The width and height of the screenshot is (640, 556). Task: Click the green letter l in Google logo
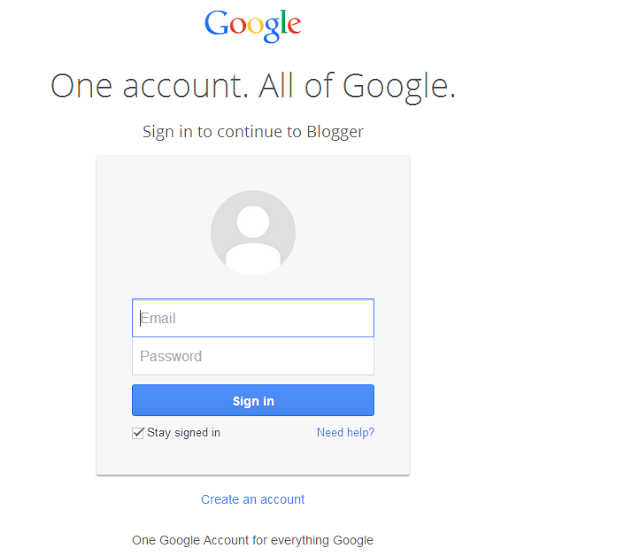[x=282, y=22]
